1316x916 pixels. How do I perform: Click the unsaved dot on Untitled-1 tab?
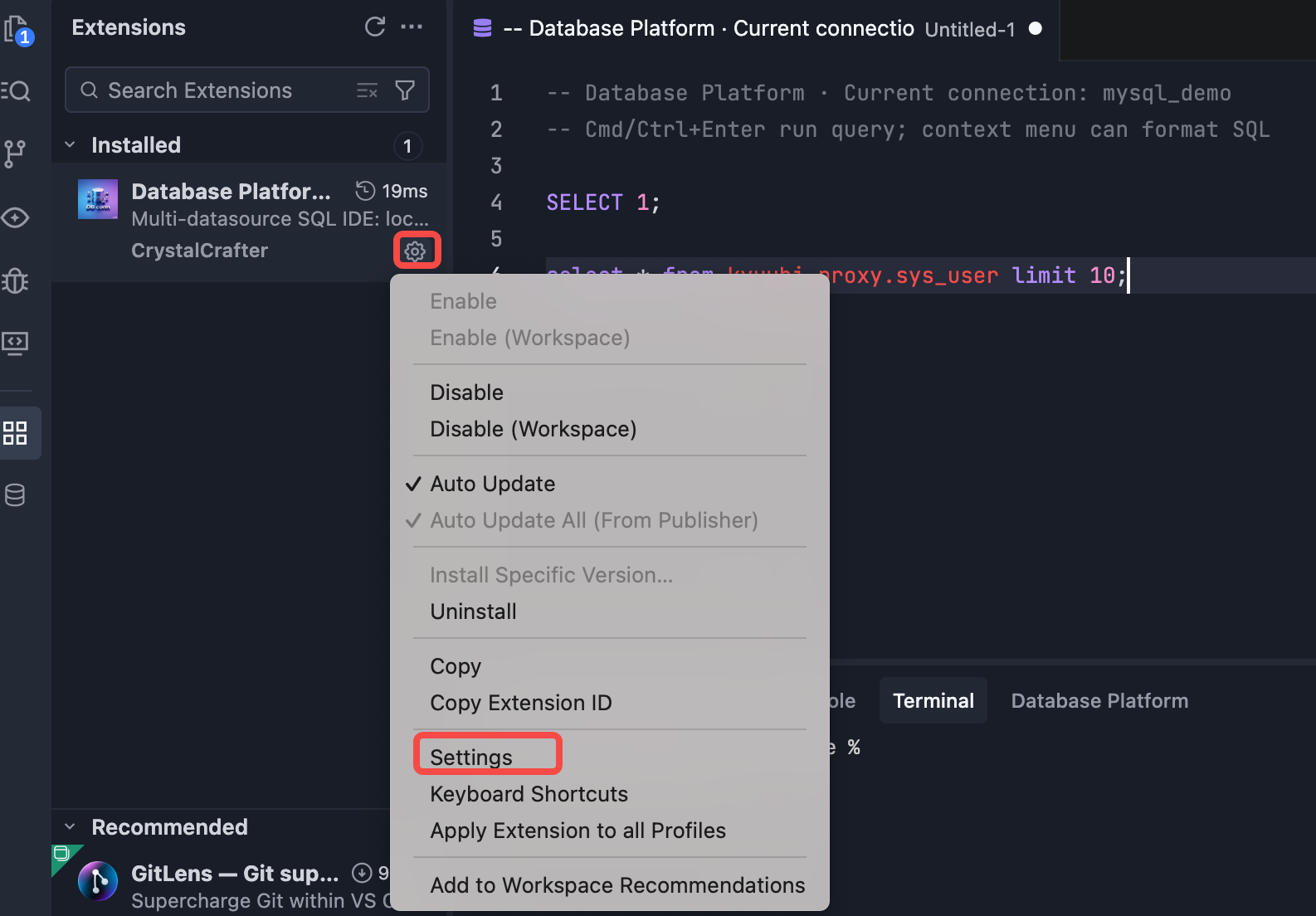tap(1036, 28)
